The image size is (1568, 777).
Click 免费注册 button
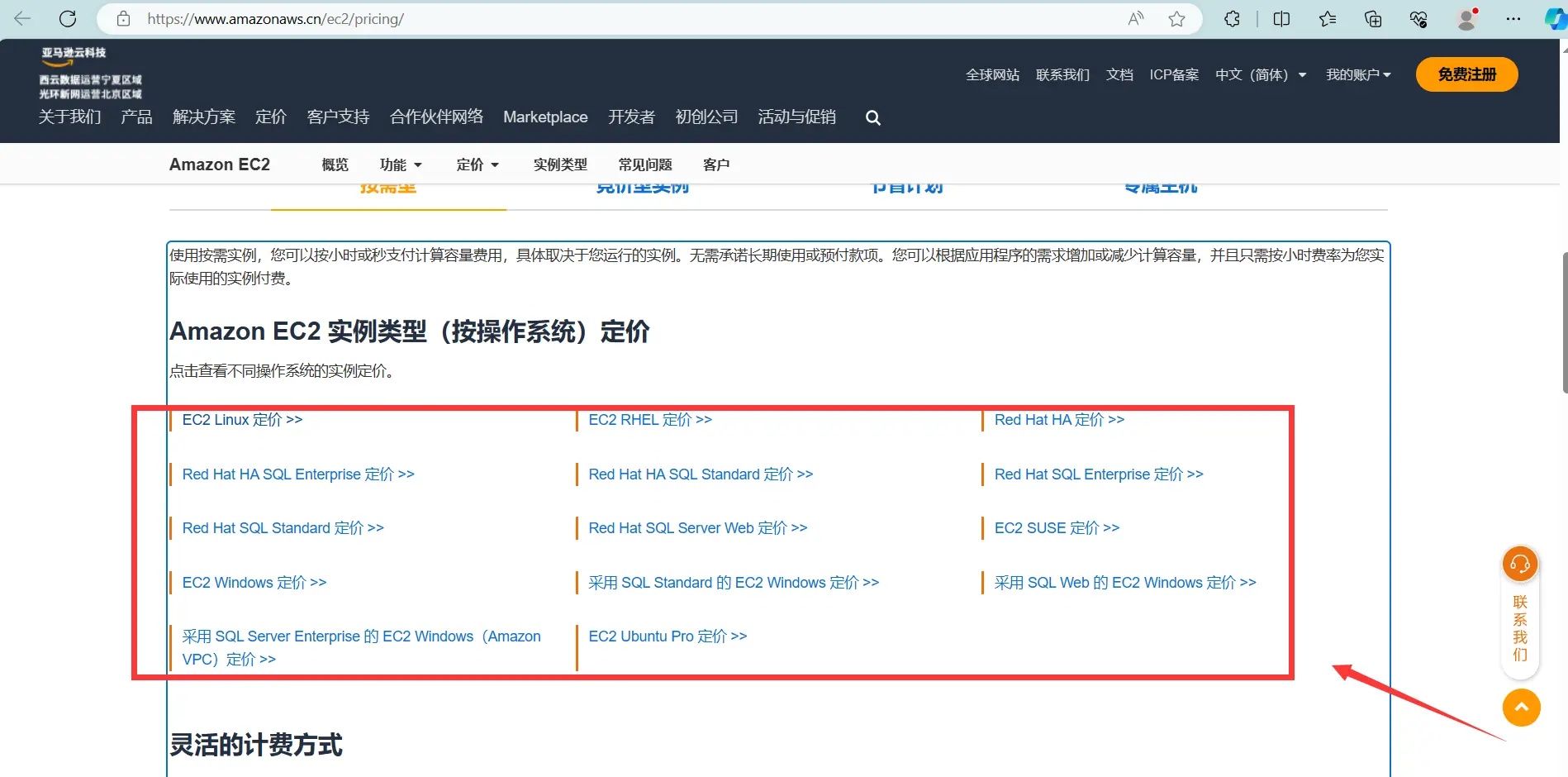[x=1466, y=74]
